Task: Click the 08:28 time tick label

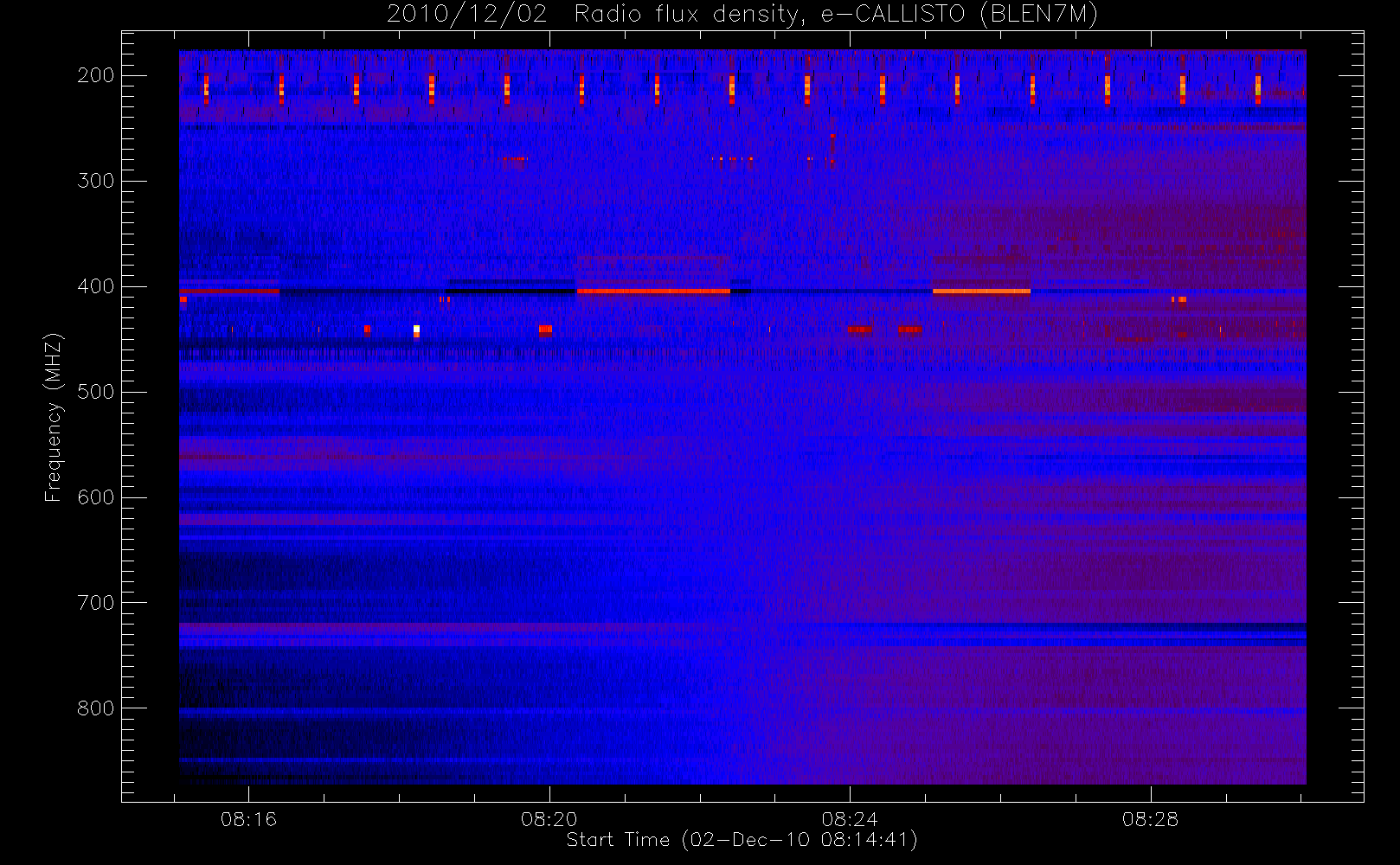Action: click(1151, 819)
